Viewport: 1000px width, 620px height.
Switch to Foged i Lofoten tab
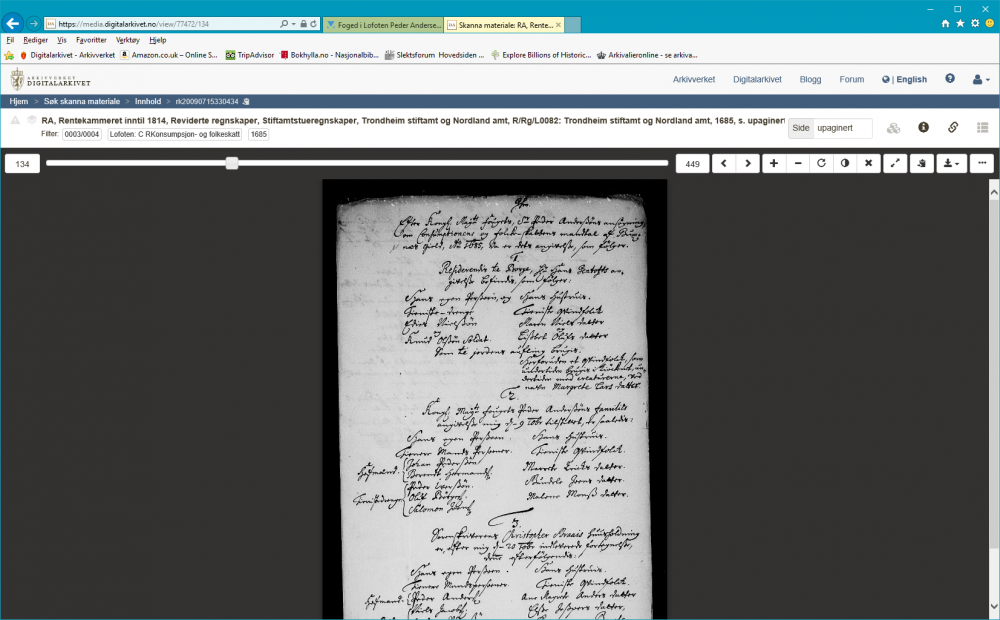click(x=383, y=23)
